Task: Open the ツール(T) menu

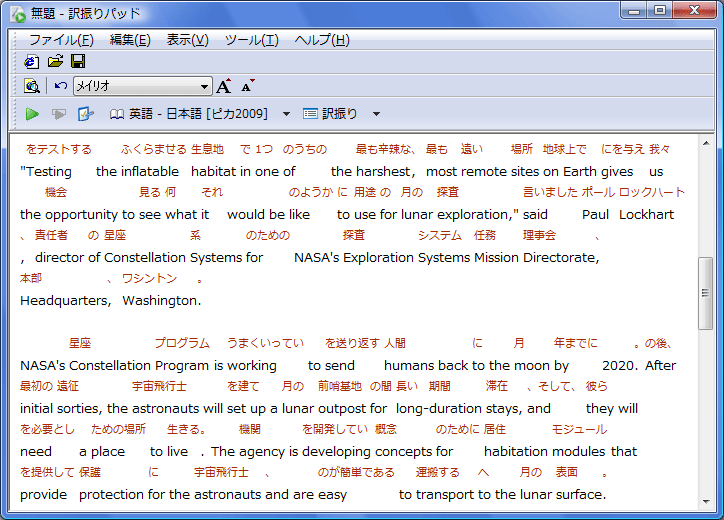Action: tap(252, 40)
